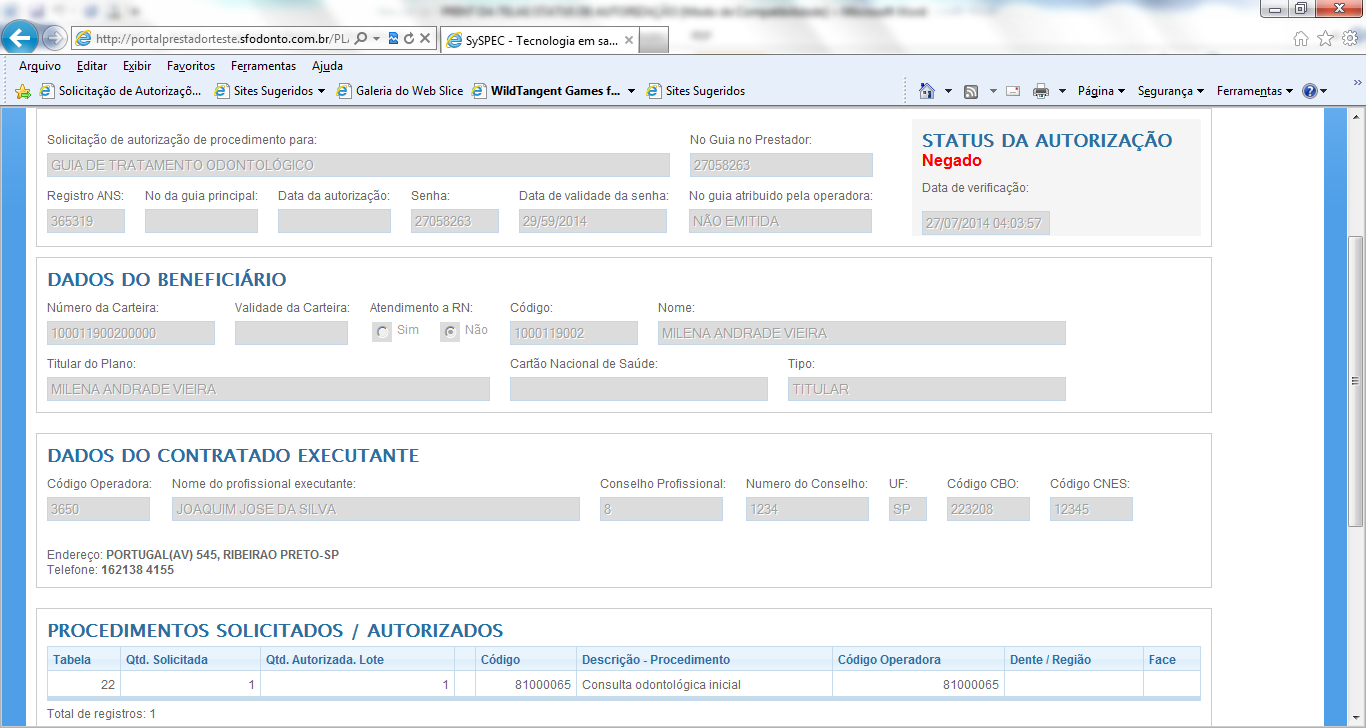Image resolution: width=1366 pixels, height=728 pixels.
Task: Select the Sim radio for Atendimento a RN
Action: pos(382,332)
